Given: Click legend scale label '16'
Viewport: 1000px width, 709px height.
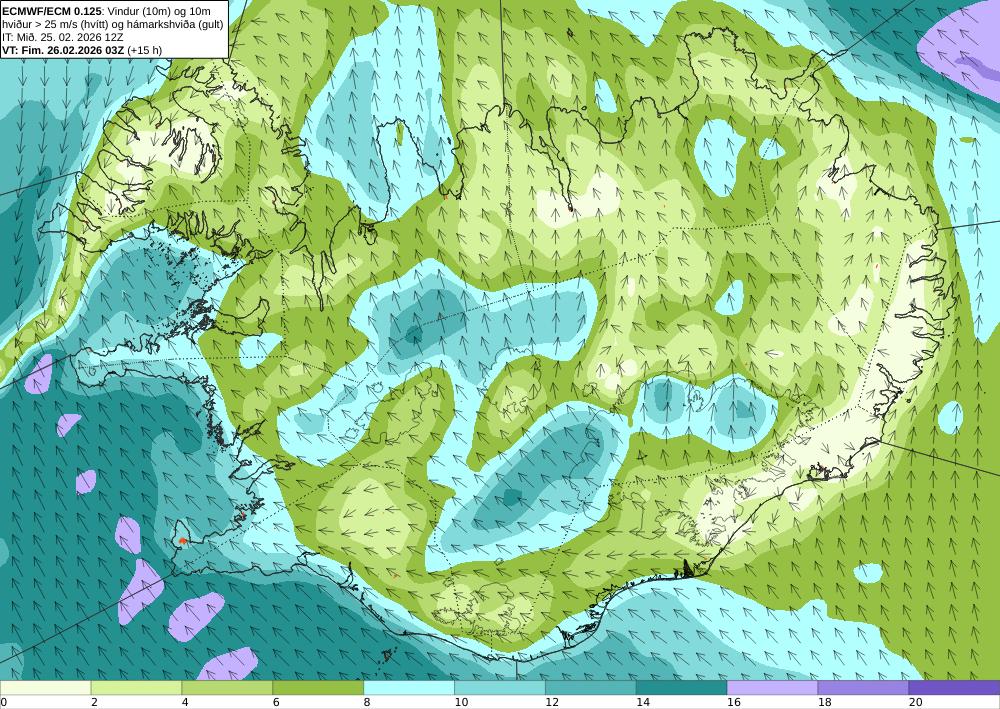Looking at the screenshot, I should tap(733, 703).
